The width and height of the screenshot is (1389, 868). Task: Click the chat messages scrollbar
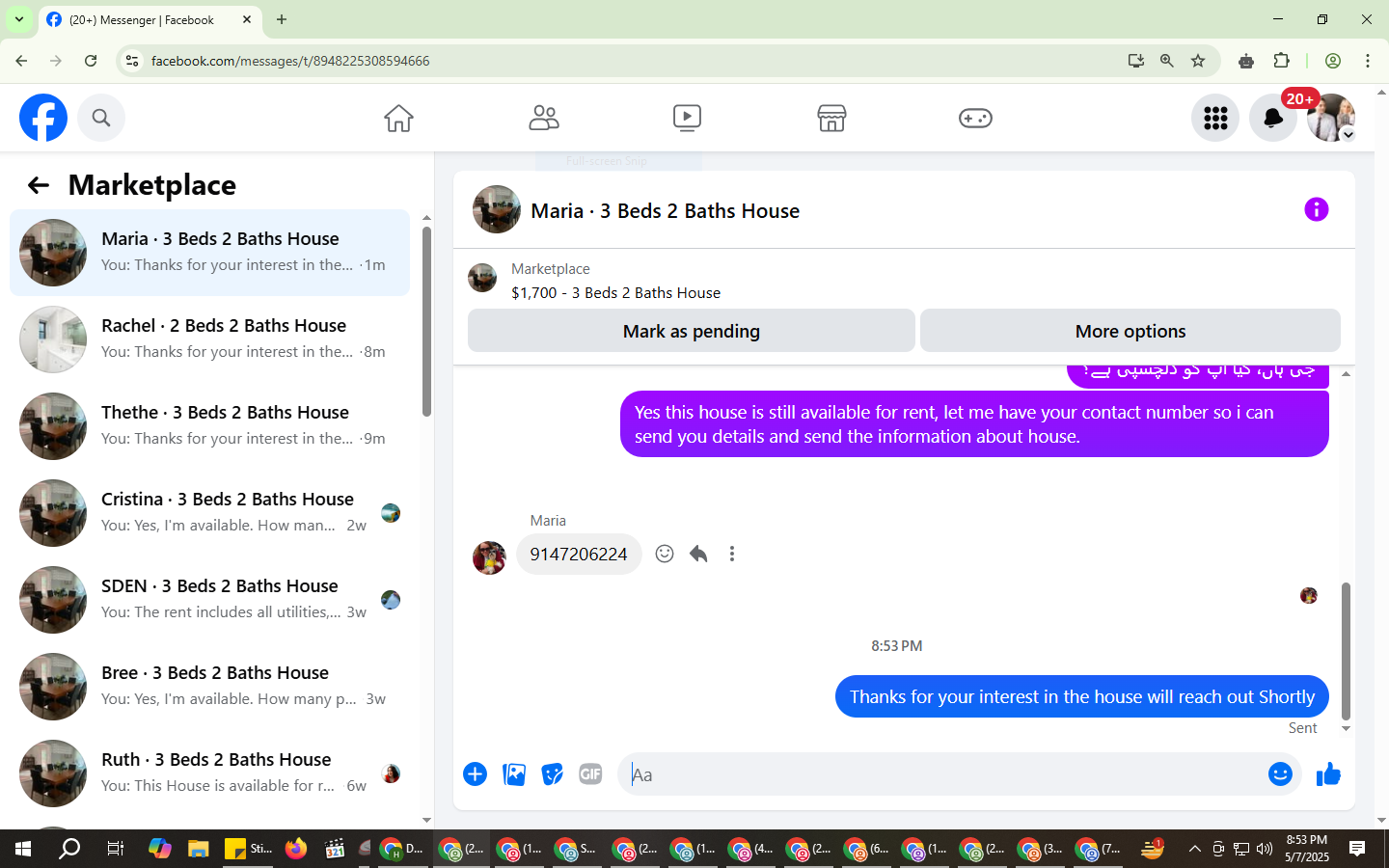pyautogui.click(x=1346, y=651)
